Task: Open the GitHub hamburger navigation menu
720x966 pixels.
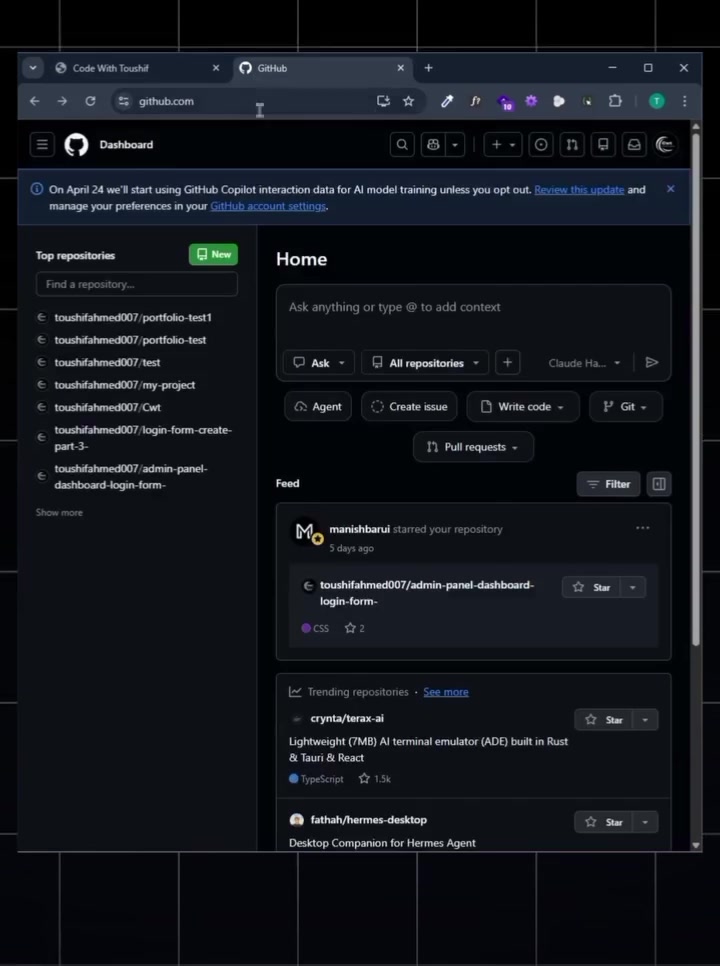Action: pos(42,145)
